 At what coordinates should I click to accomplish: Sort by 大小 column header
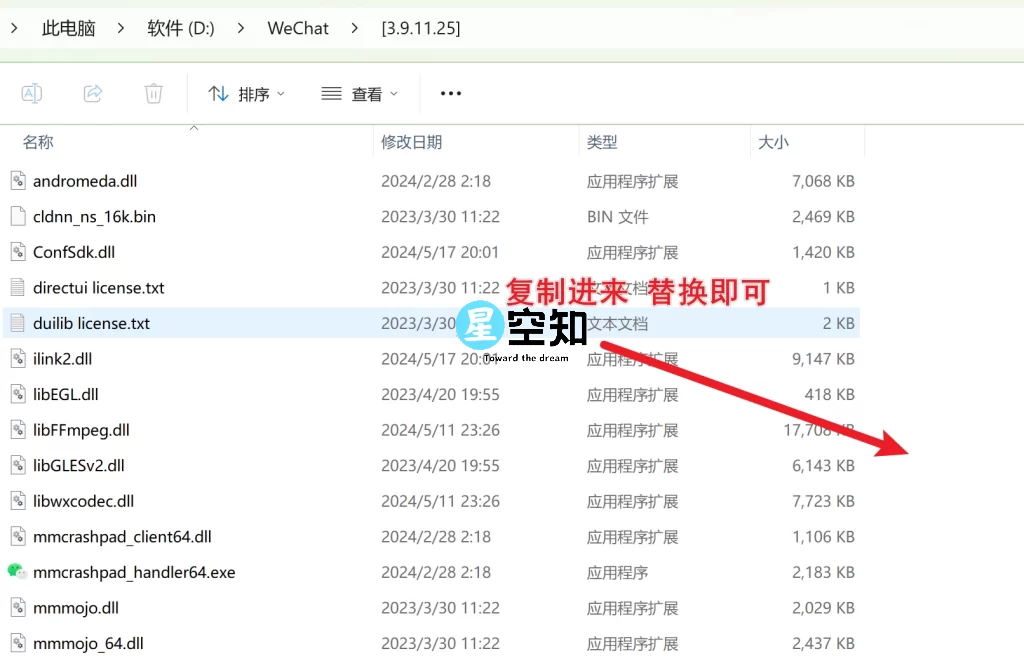pos(773,142)
